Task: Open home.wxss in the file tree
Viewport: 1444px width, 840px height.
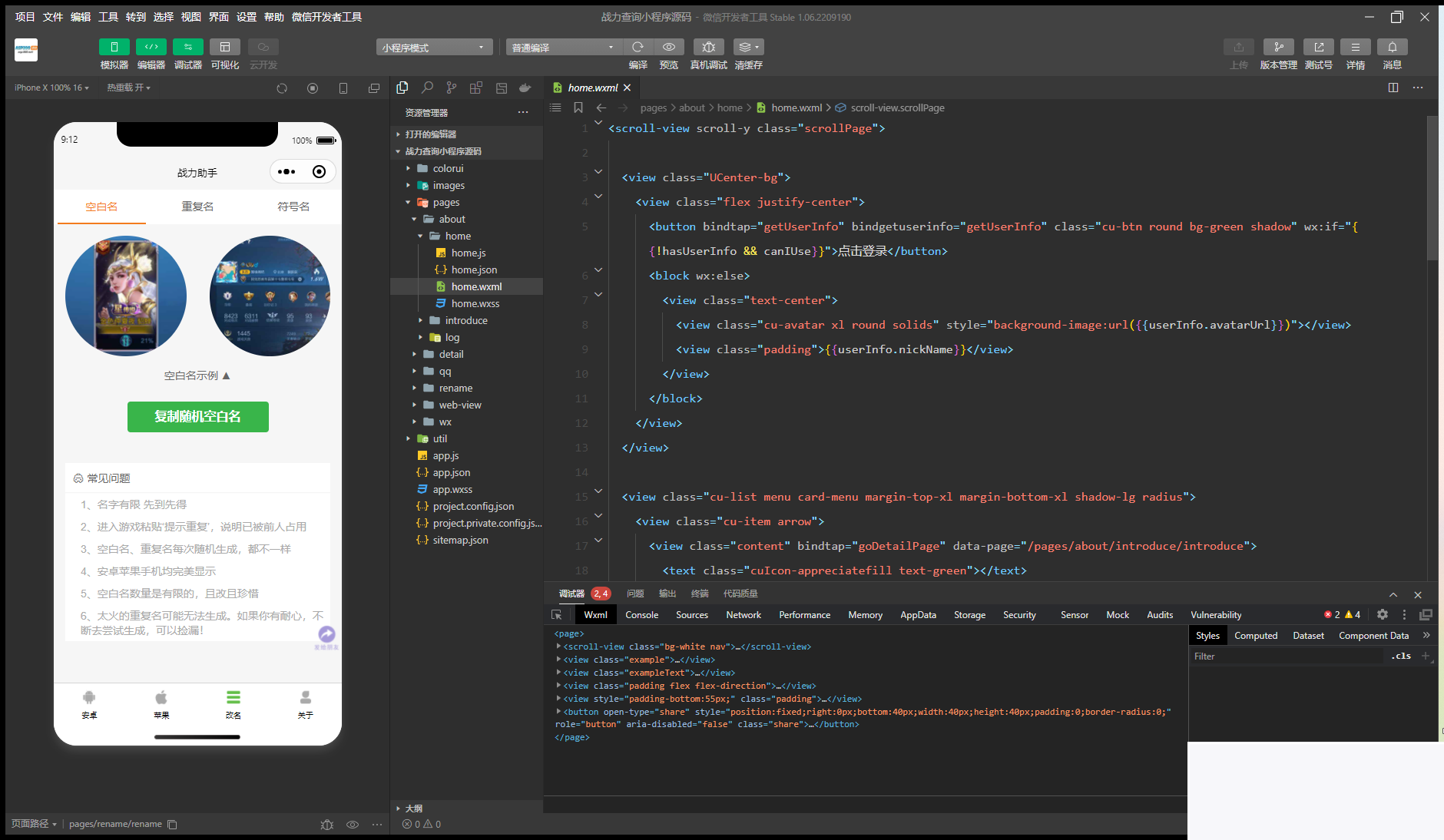Action: pos(475,304)
